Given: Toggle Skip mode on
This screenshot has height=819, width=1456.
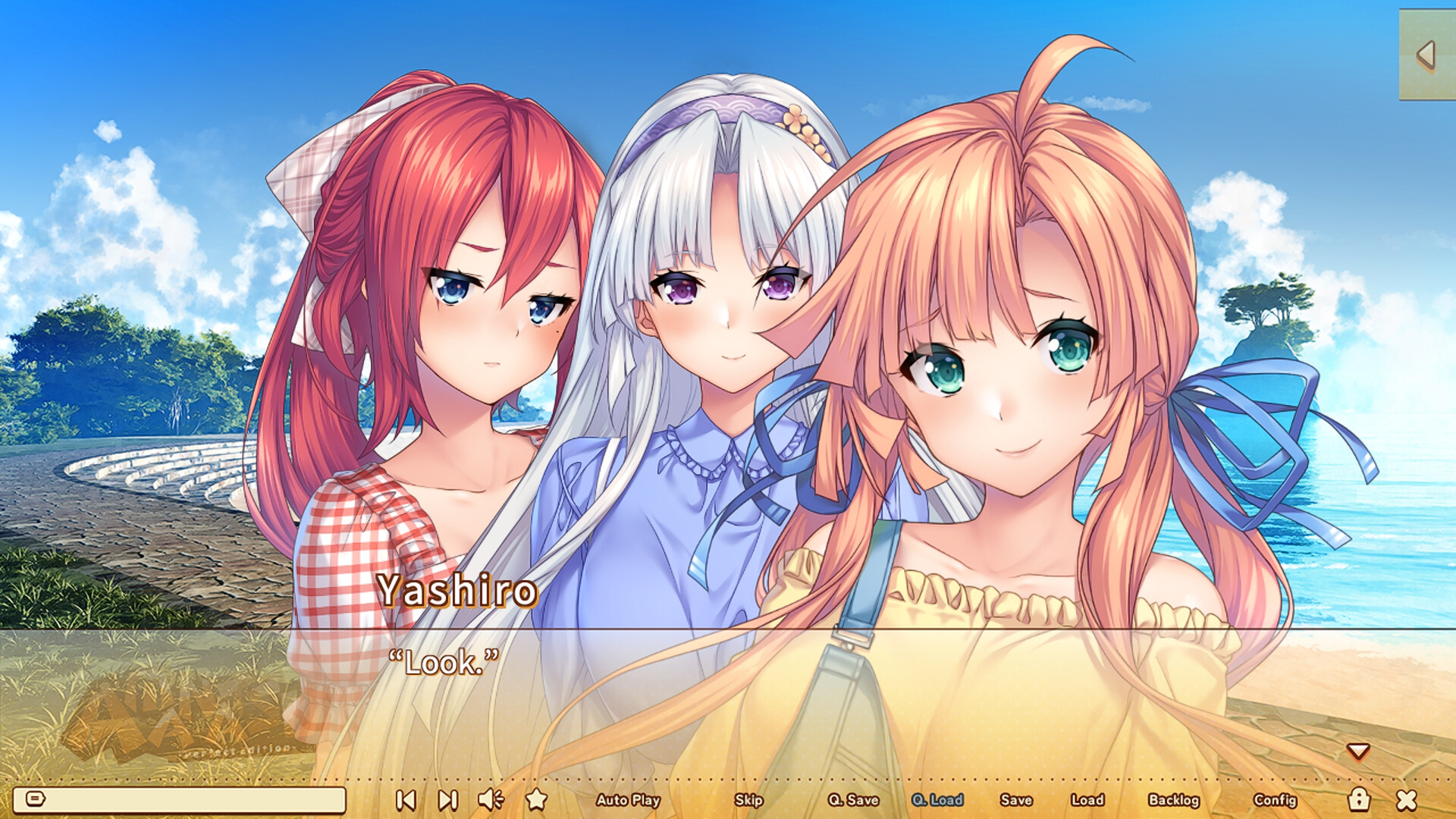Looking at the screenshot, I should point(748,800).
